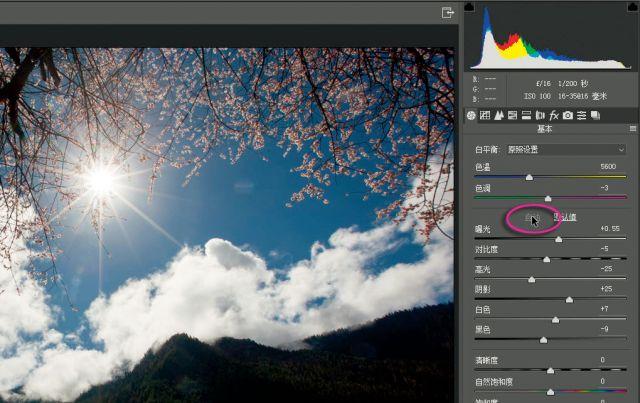Toggle the highlight clipping warning in the histogram
Image resolution: width=640 pixels, height=403 pixels.
point(632,7)
